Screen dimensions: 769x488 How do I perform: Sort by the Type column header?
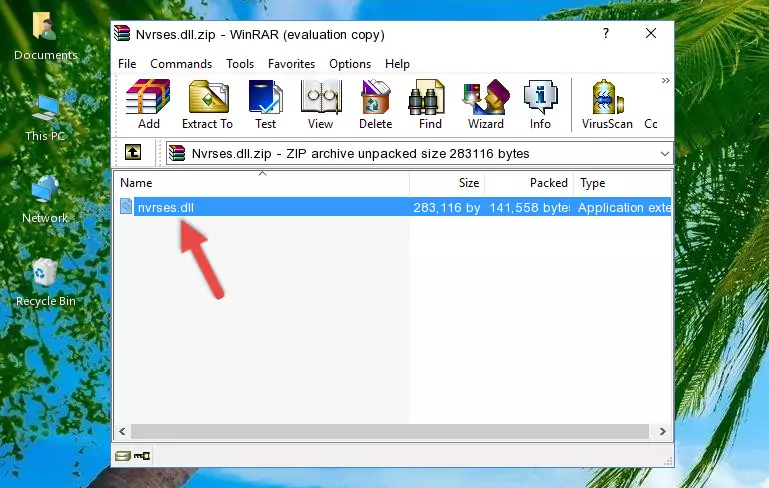(622, 183)
